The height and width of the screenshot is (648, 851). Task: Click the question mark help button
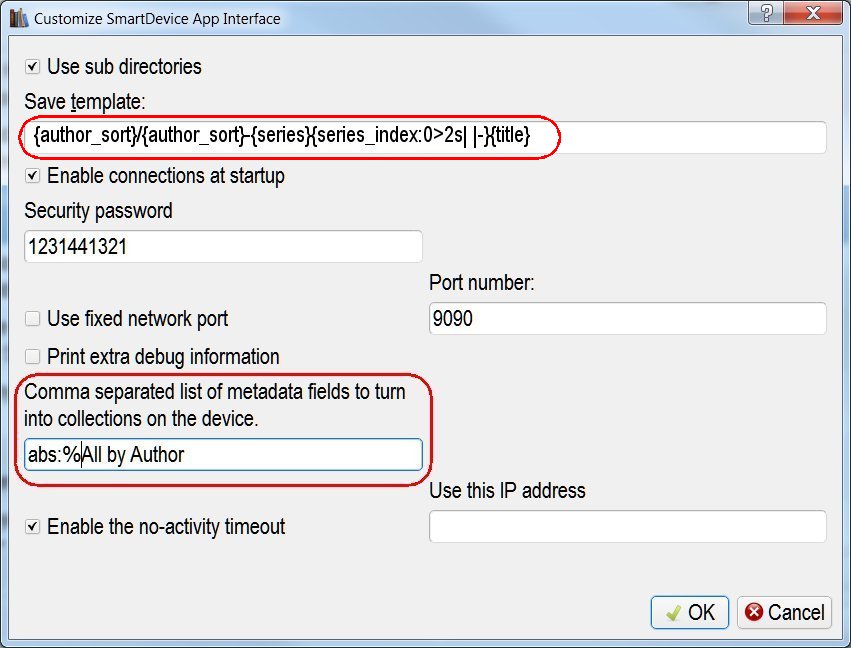click(765, 14)
